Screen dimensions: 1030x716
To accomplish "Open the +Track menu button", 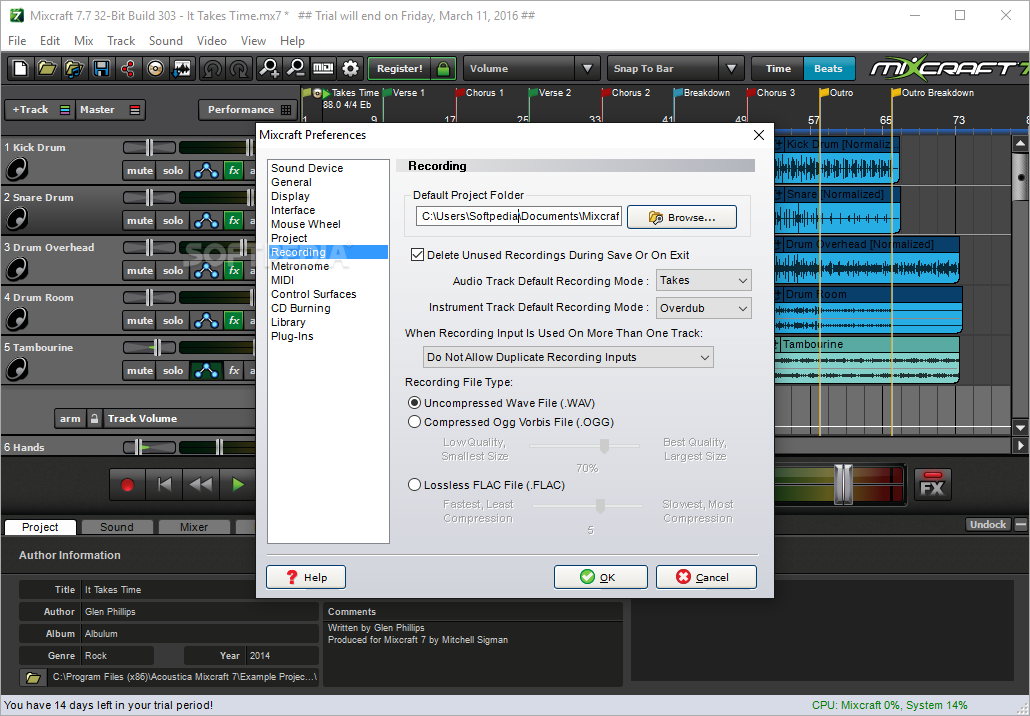I will click(41, 110).
